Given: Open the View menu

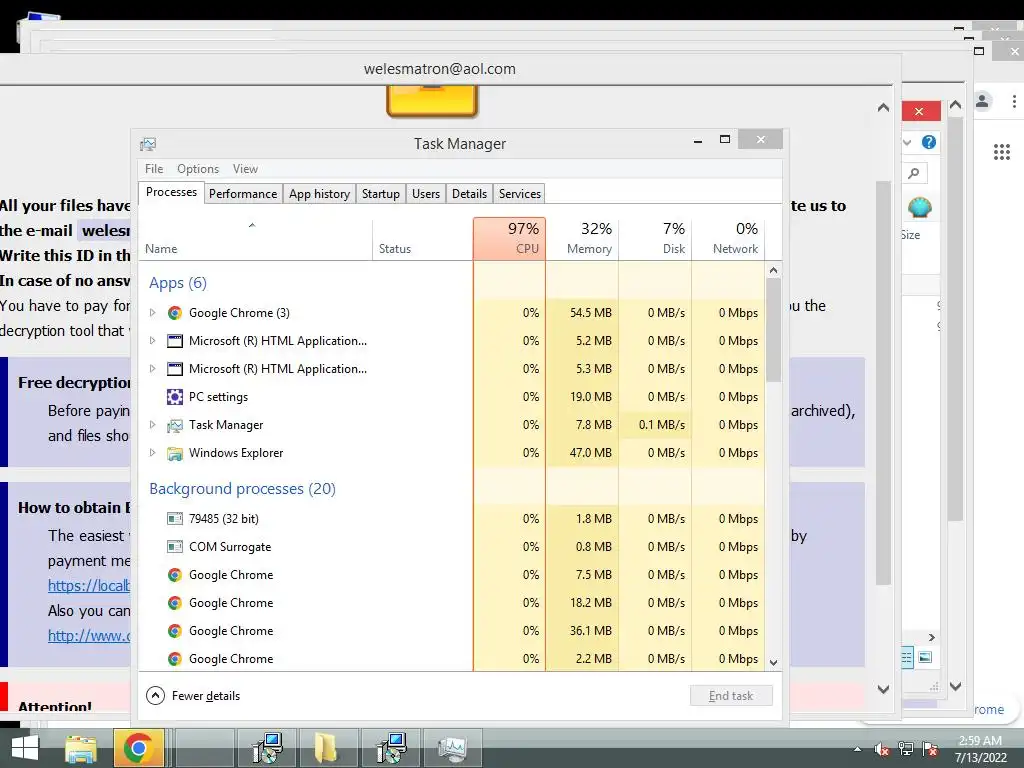Looking at the screenshot, I should 245,168.
